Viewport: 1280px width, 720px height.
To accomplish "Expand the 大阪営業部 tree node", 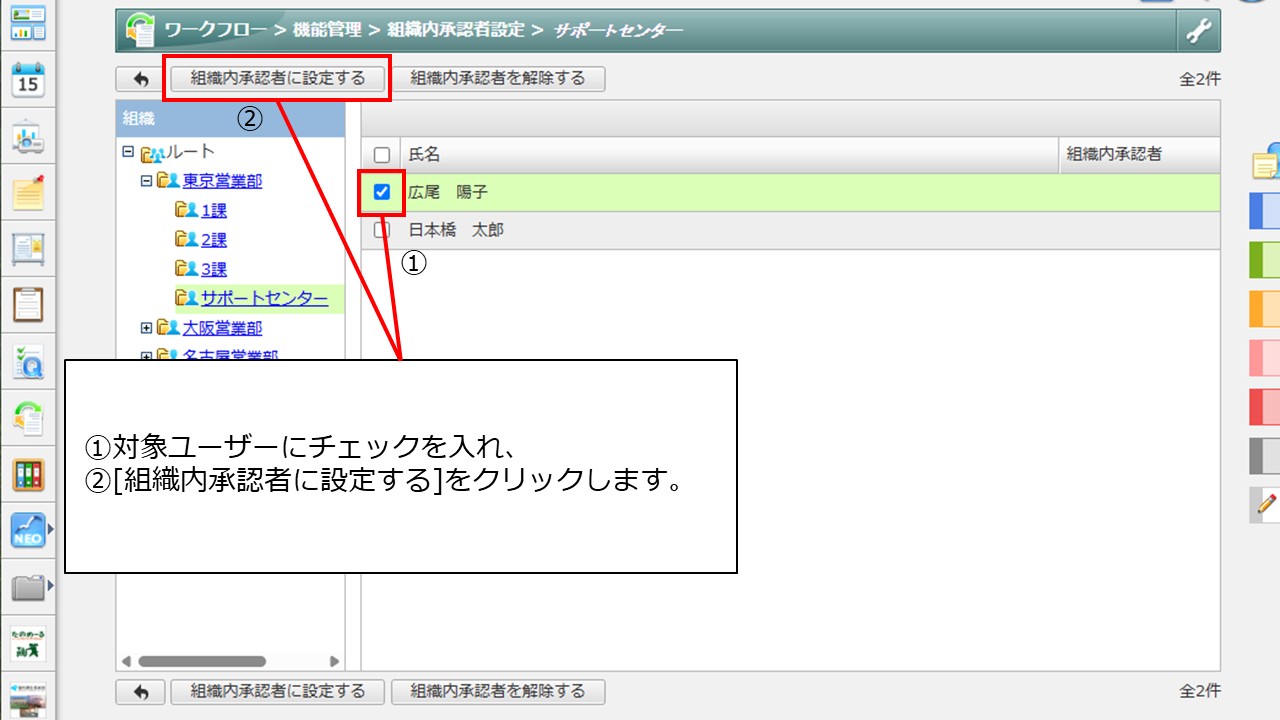I will 146,328.
